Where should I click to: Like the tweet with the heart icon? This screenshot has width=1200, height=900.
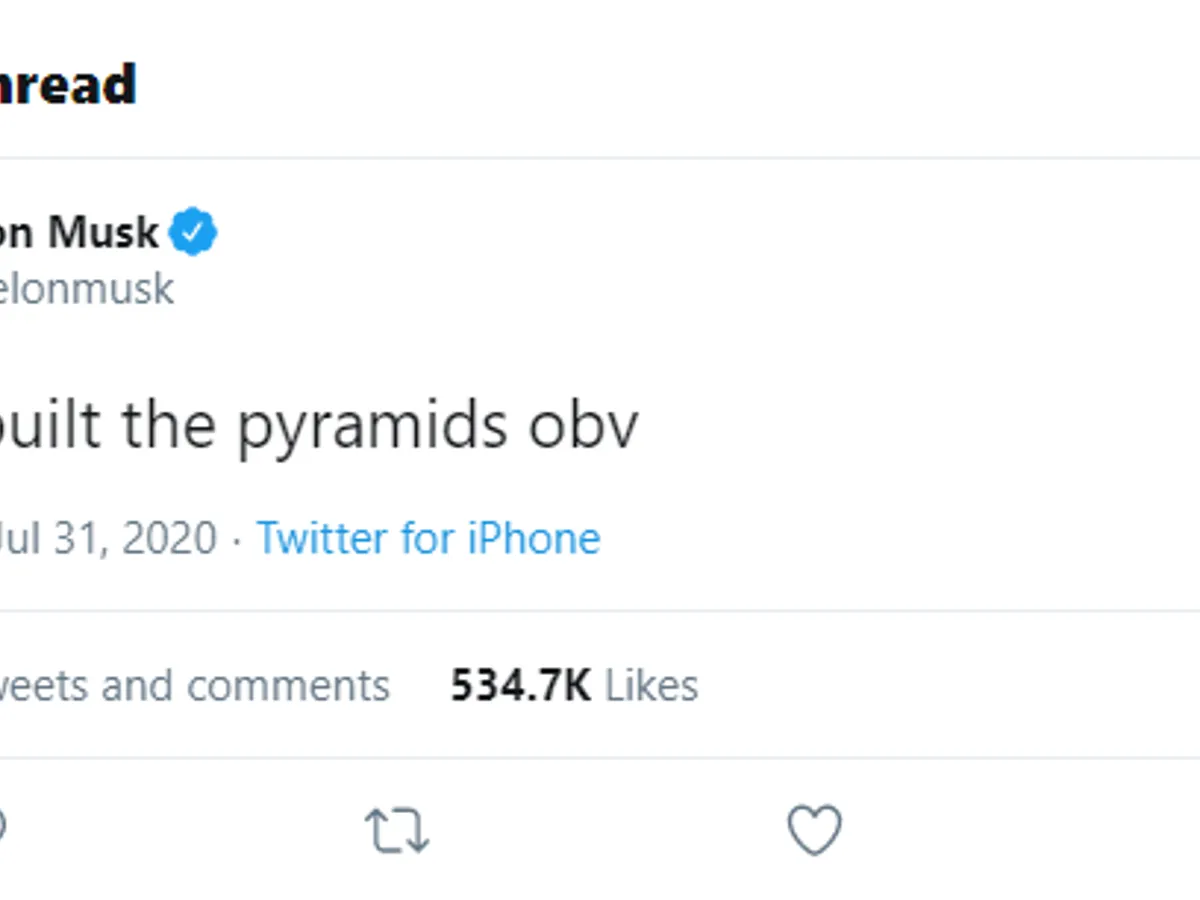[814, 831]
